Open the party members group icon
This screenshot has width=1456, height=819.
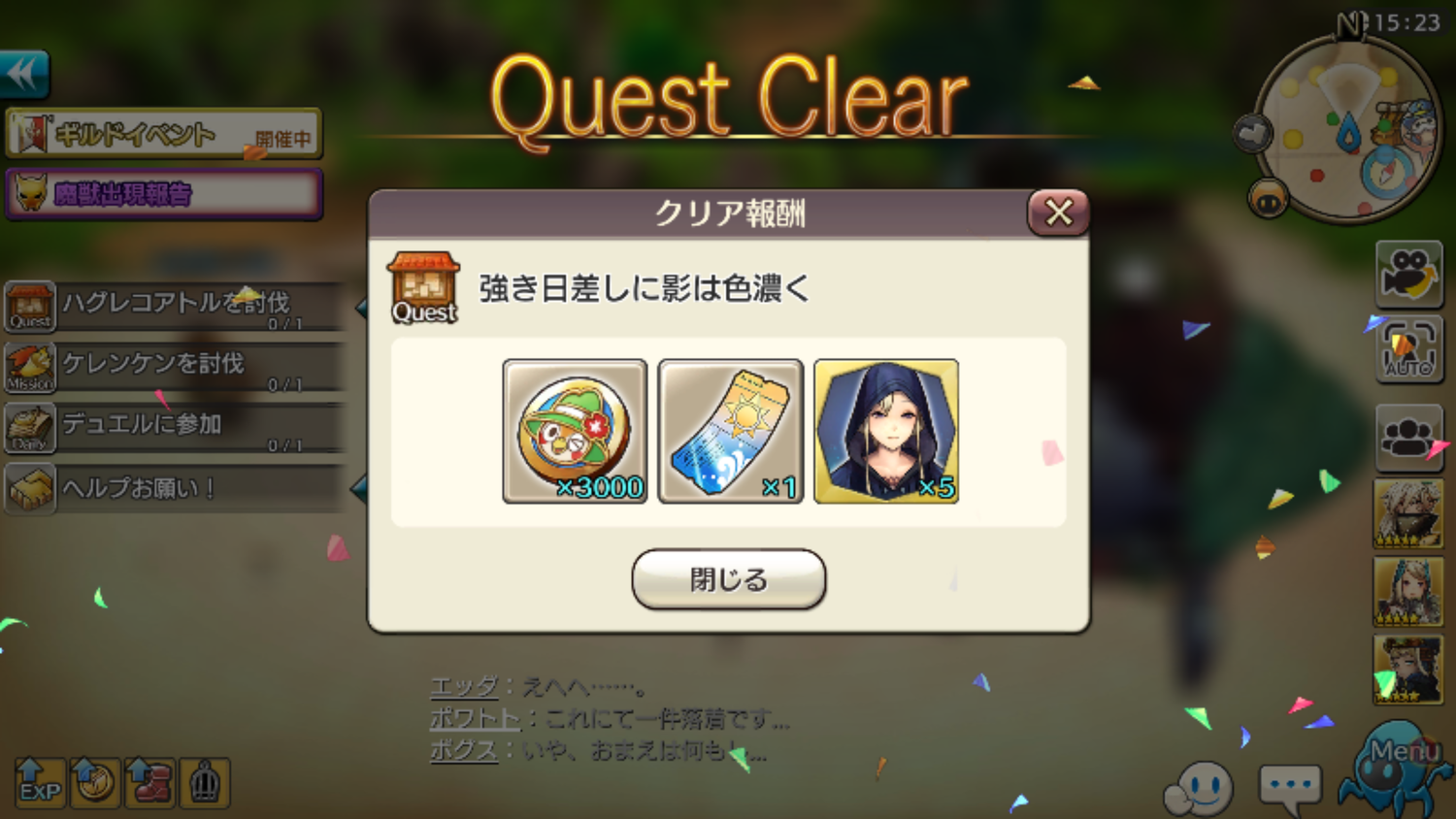click(1408, 438)
